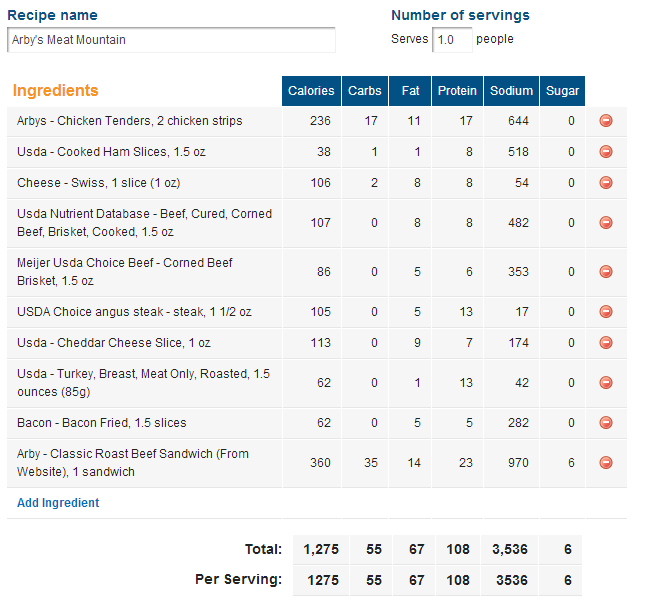
Task: Click the Add Ingredient link
Action: click(x=58, y=503)
